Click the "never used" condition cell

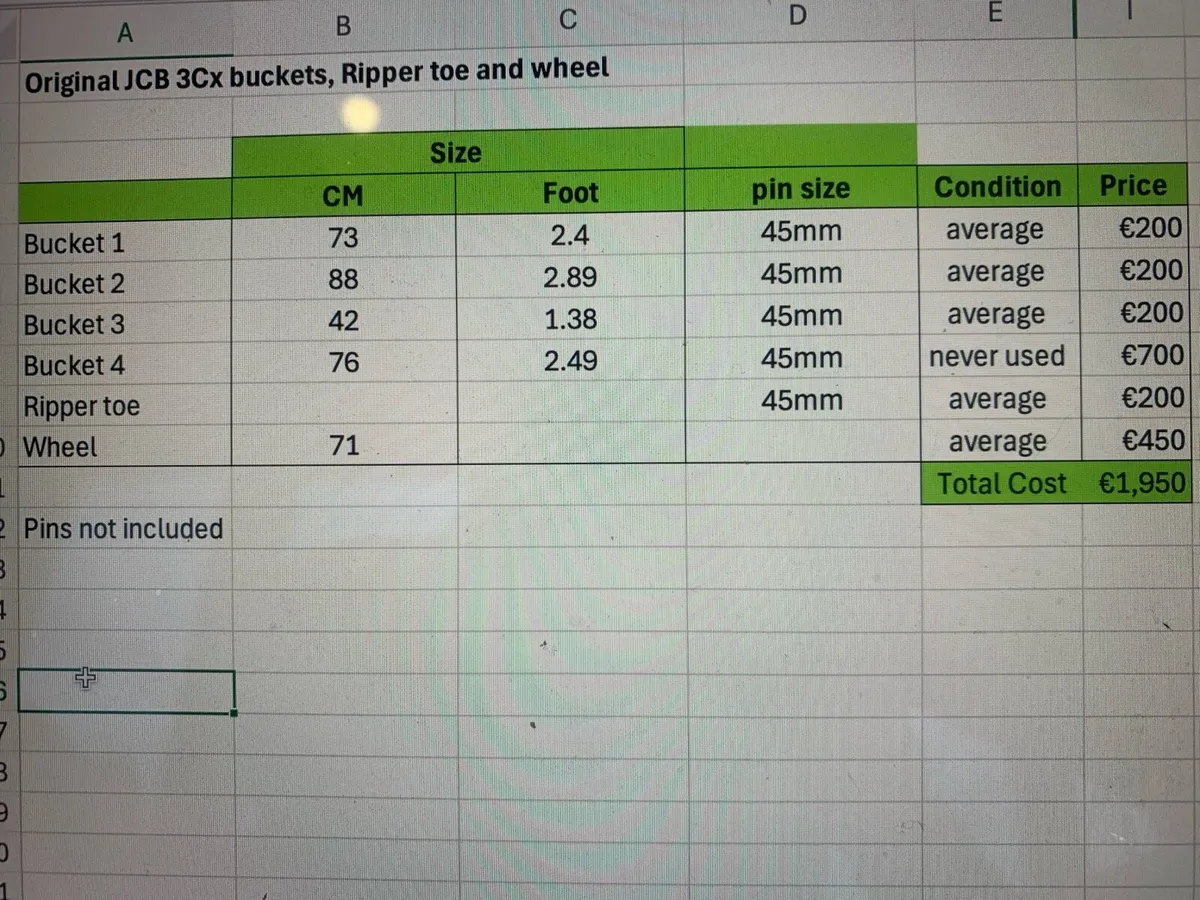997,356
